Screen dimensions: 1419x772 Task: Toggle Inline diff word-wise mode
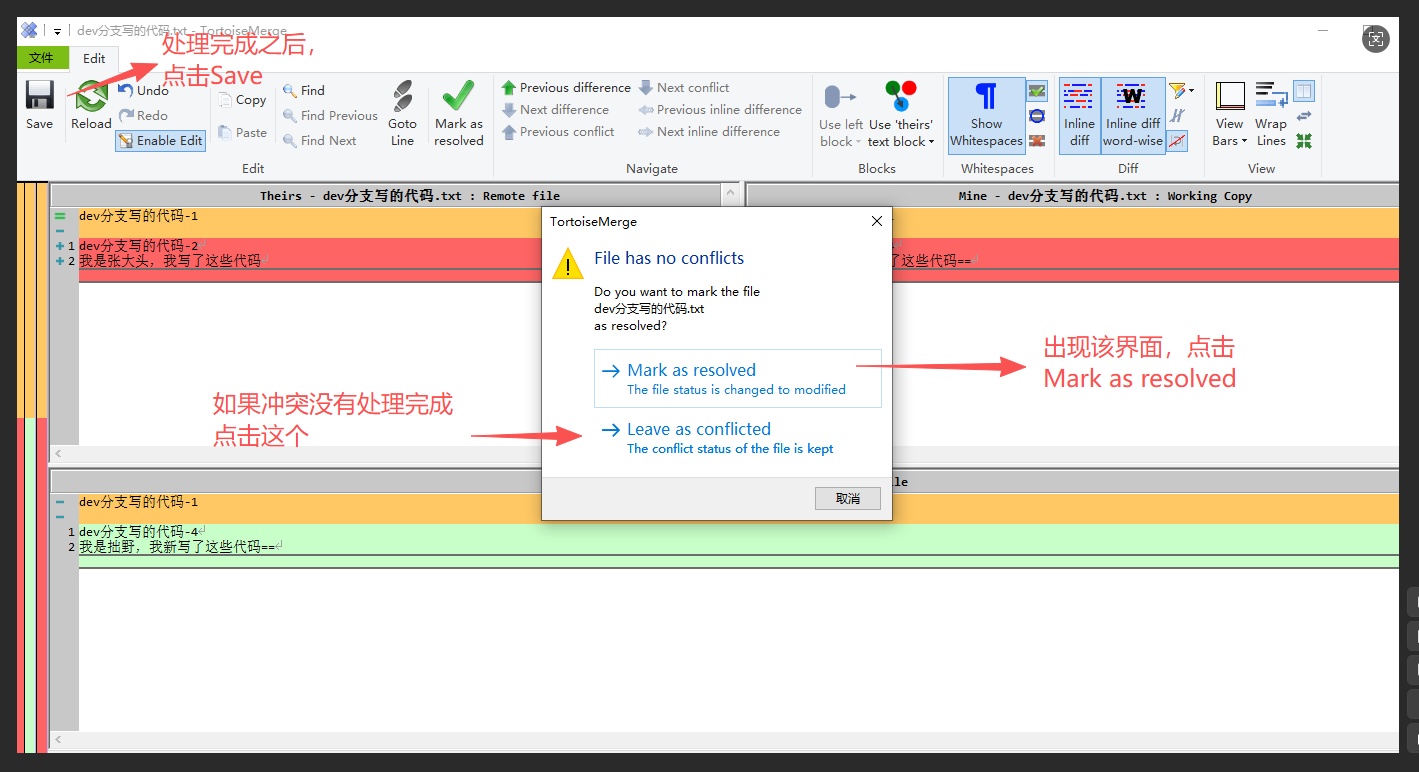[x=1132, y=115]
